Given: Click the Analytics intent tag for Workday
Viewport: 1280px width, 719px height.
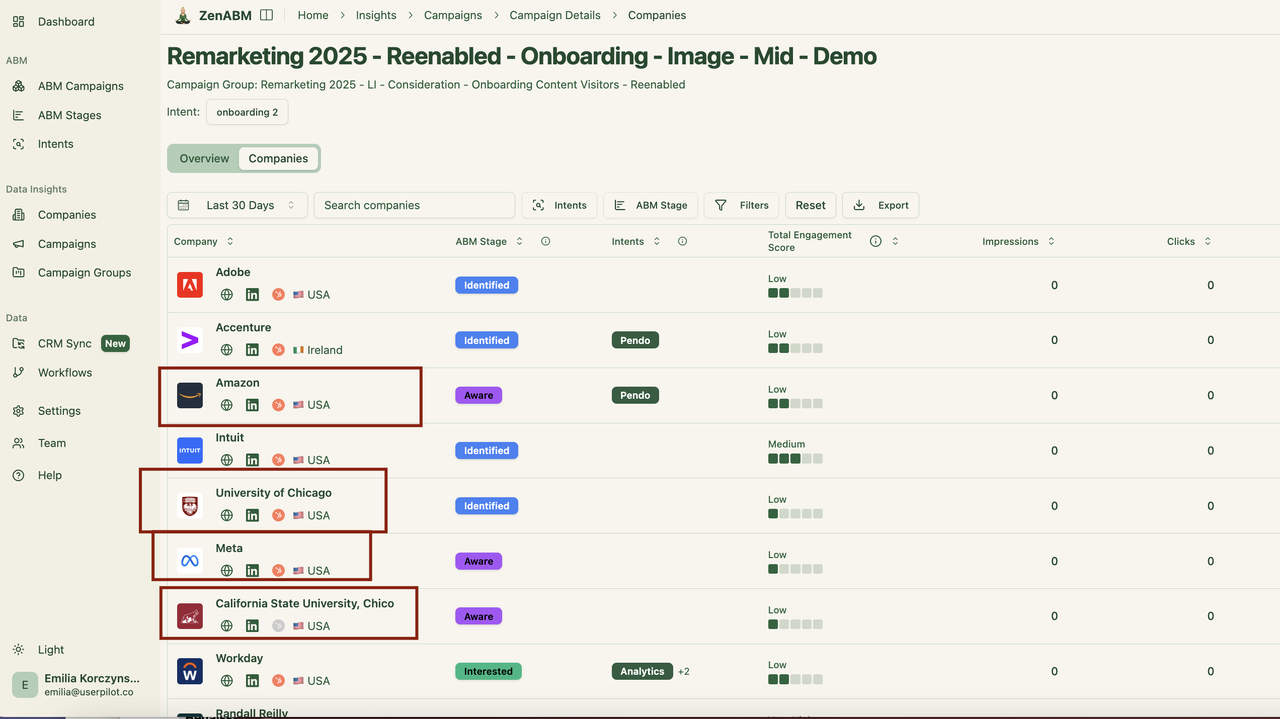Looking at the screenshot, I should [642, 671].
